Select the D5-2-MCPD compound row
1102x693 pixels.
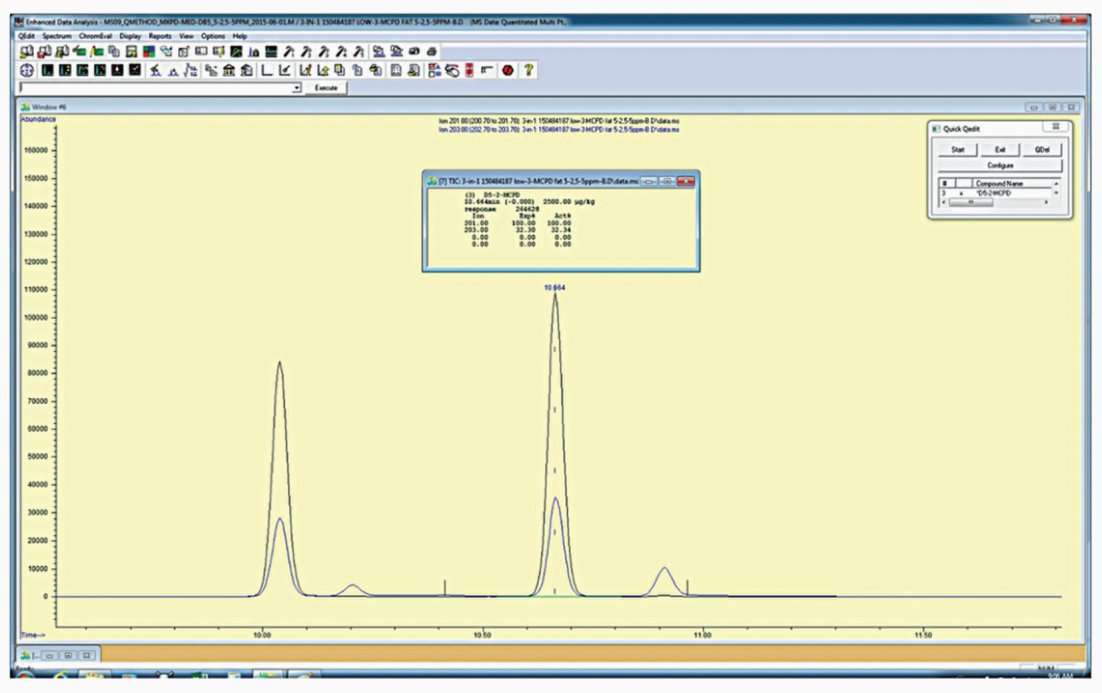coord(997,193)
